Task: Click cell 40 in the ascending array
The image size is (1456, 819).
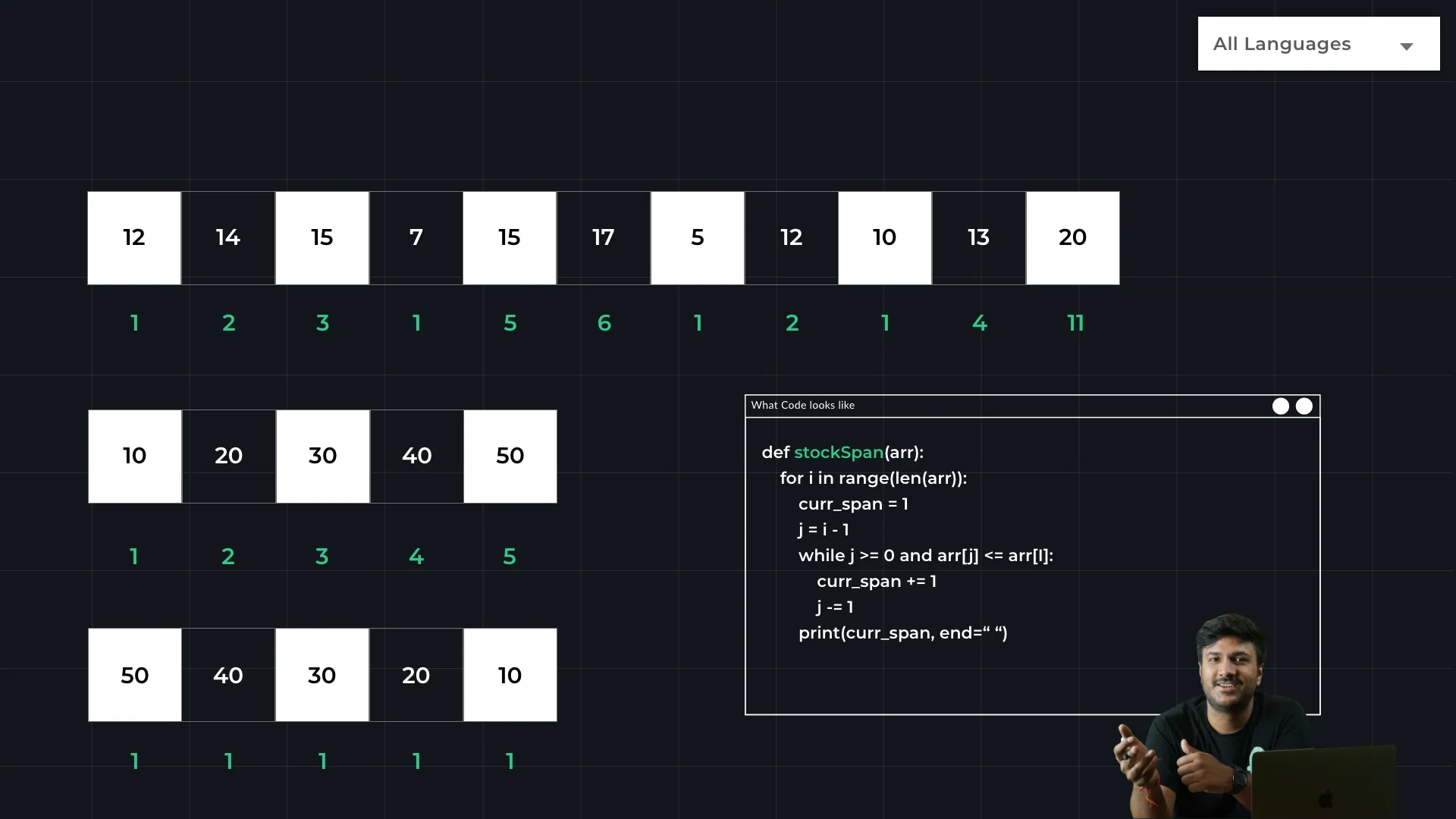Action: (416, 457)
